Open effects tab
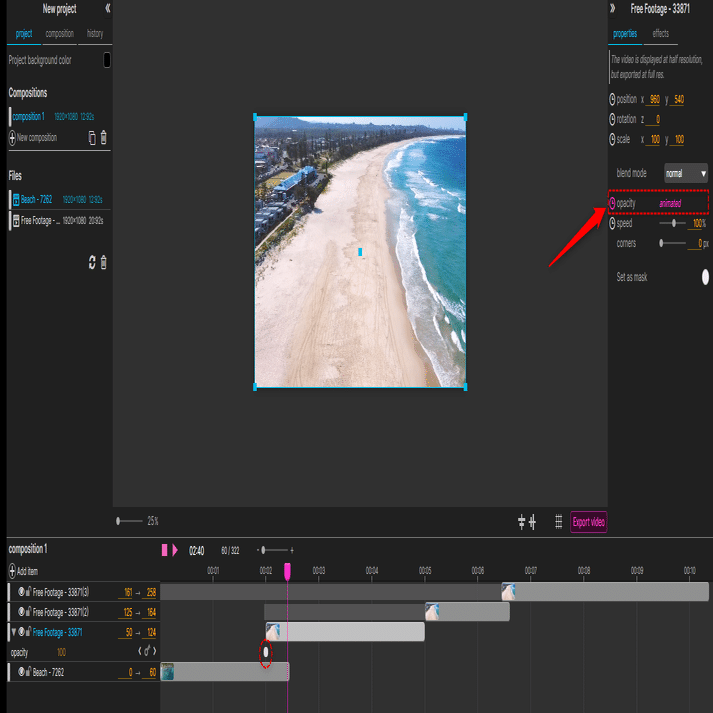This screenshot has height=713, width=713. pyautogui.click(x=660, y=34)
